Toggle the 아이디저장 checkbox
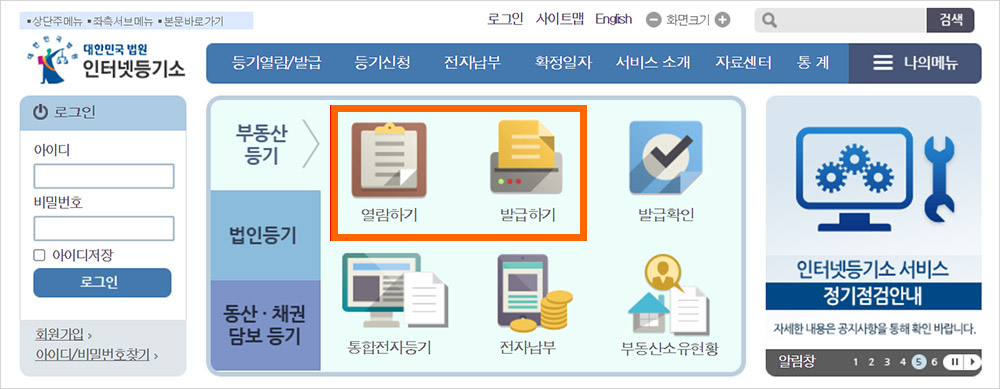The height and width of the screenshot is (389, 1000). coord(40,255)
